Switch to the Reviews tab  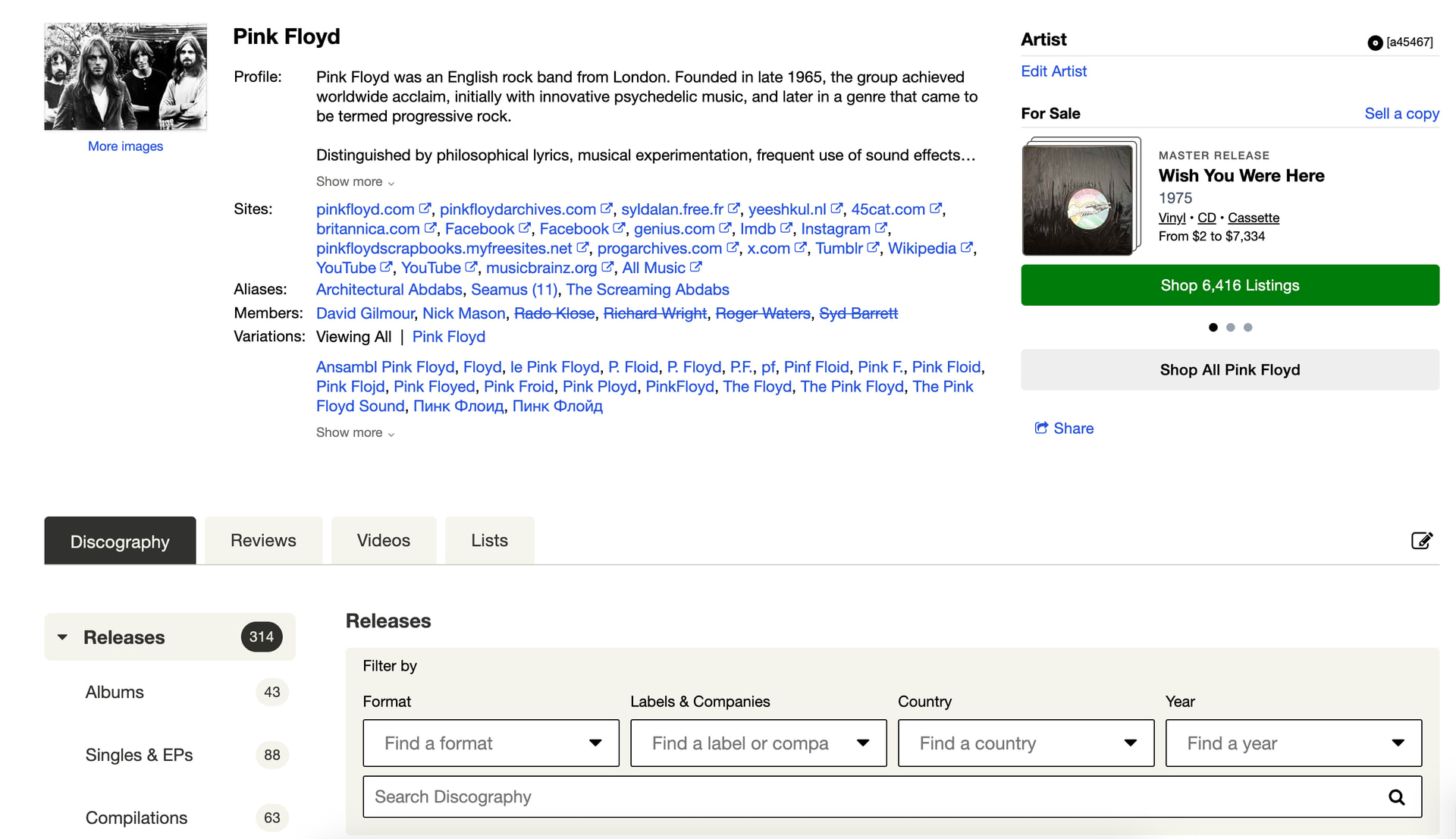tap(263, 540)
